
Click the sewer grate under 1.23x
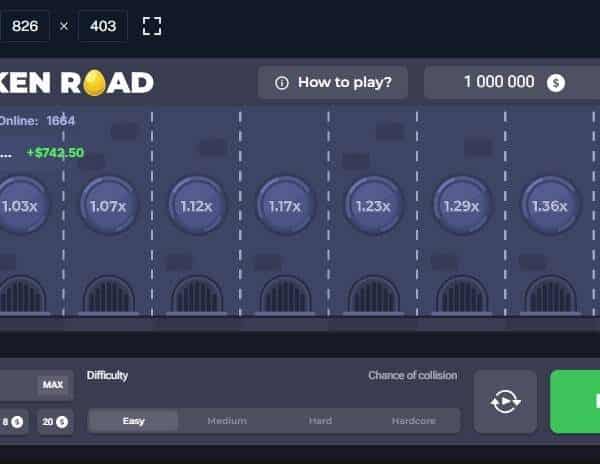373,294
